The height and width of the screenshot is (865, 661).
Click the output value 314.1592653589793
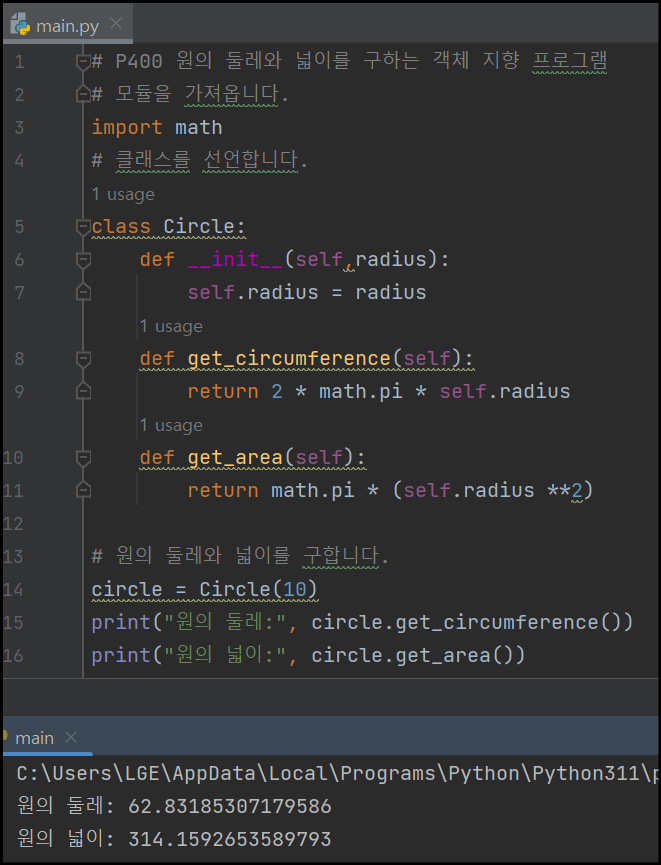[230, 839]
